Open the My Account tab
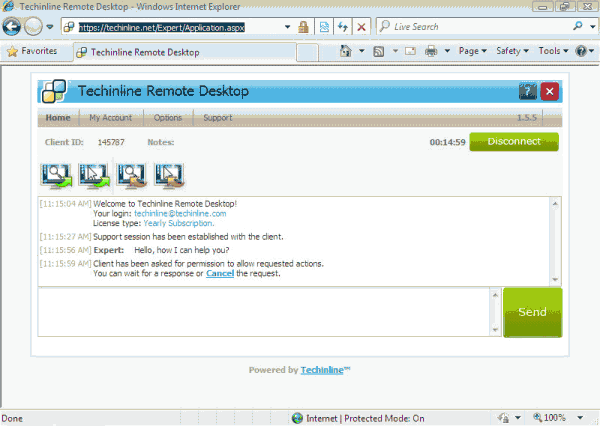This screenshot has width=600, height=426. [111, 118]
